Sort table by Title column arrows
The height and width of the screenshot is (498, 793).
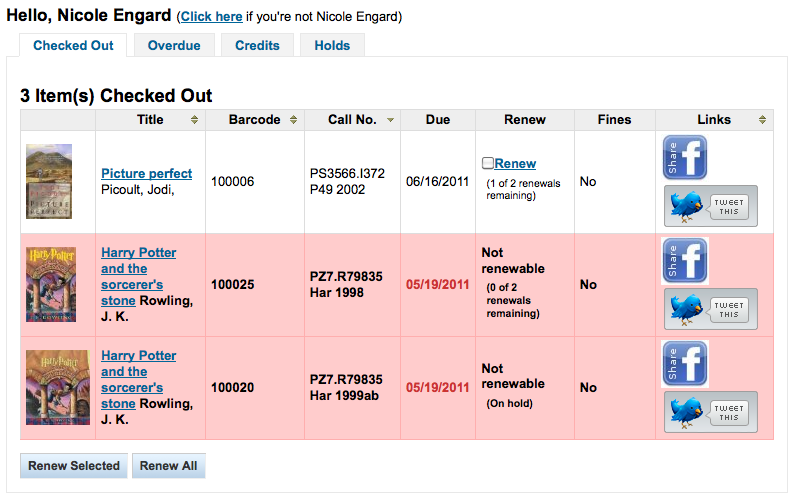coord(194,120)
